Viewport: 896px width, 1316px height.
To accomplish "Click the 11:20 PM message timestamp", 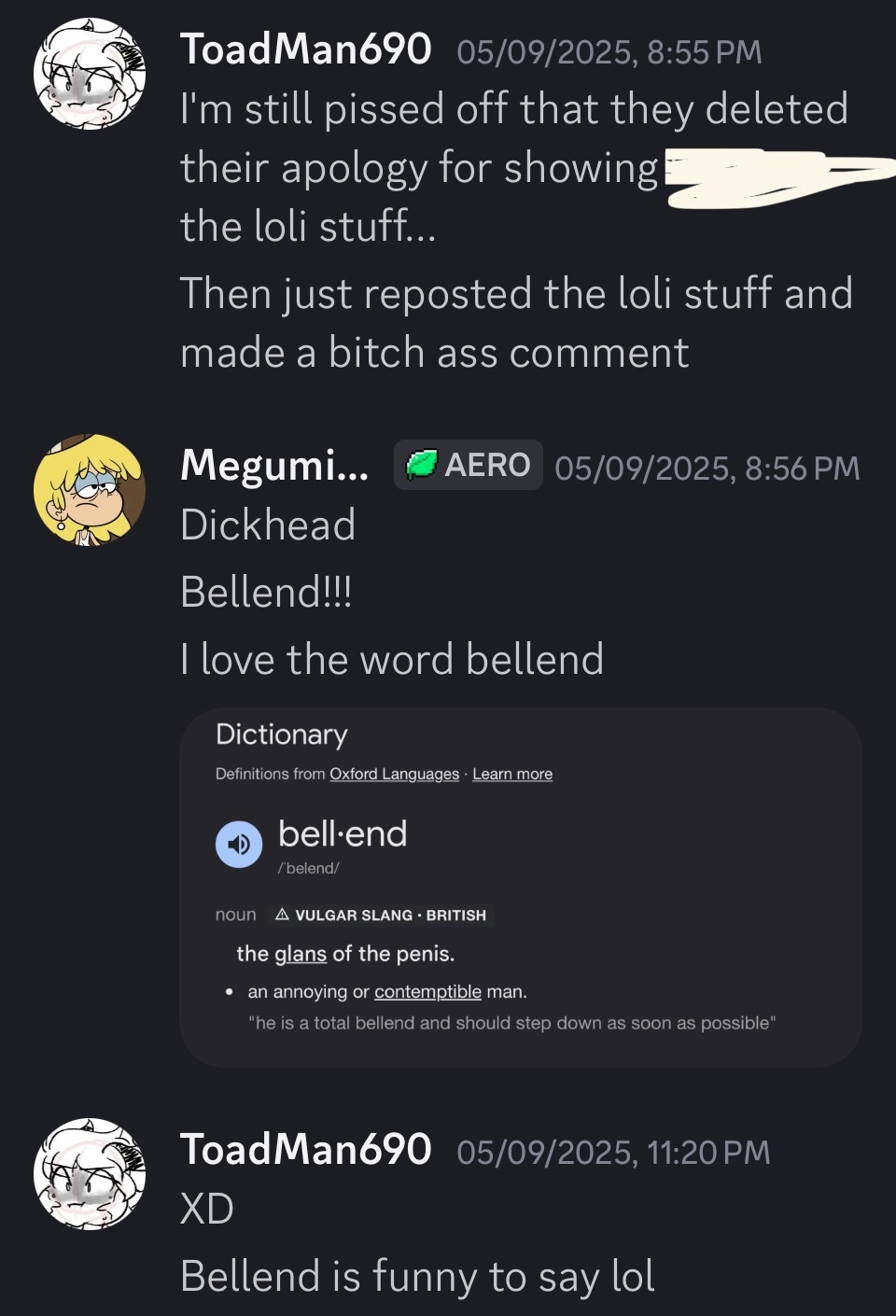I will [x=614, y=1153].
